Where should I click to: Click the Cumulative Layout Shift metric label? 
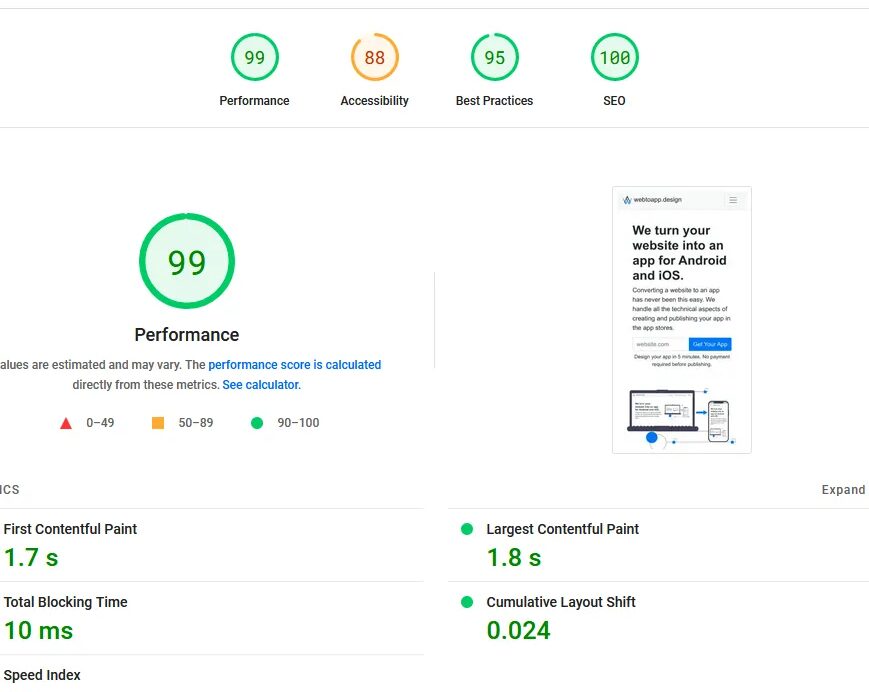coord(561,602)
